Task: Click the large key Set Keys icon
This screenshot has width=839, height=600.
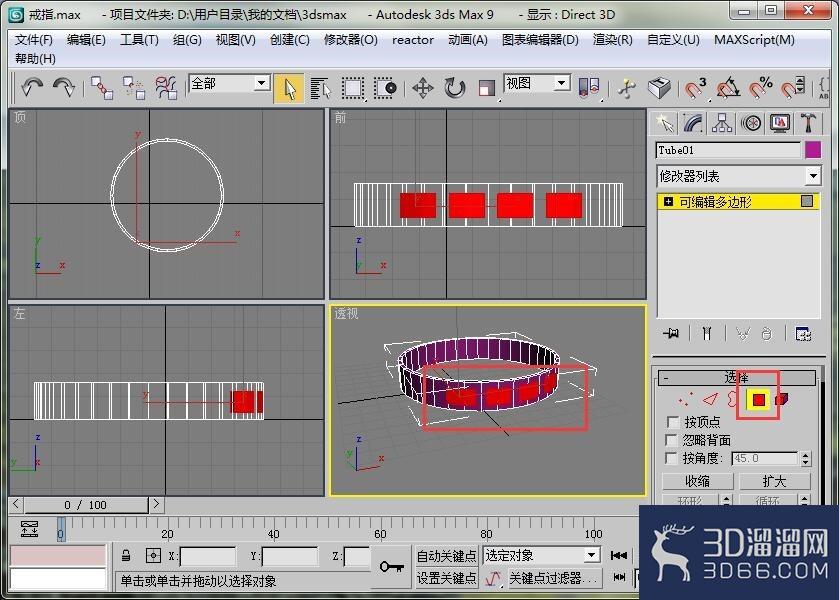Action: tap(392, 566)
